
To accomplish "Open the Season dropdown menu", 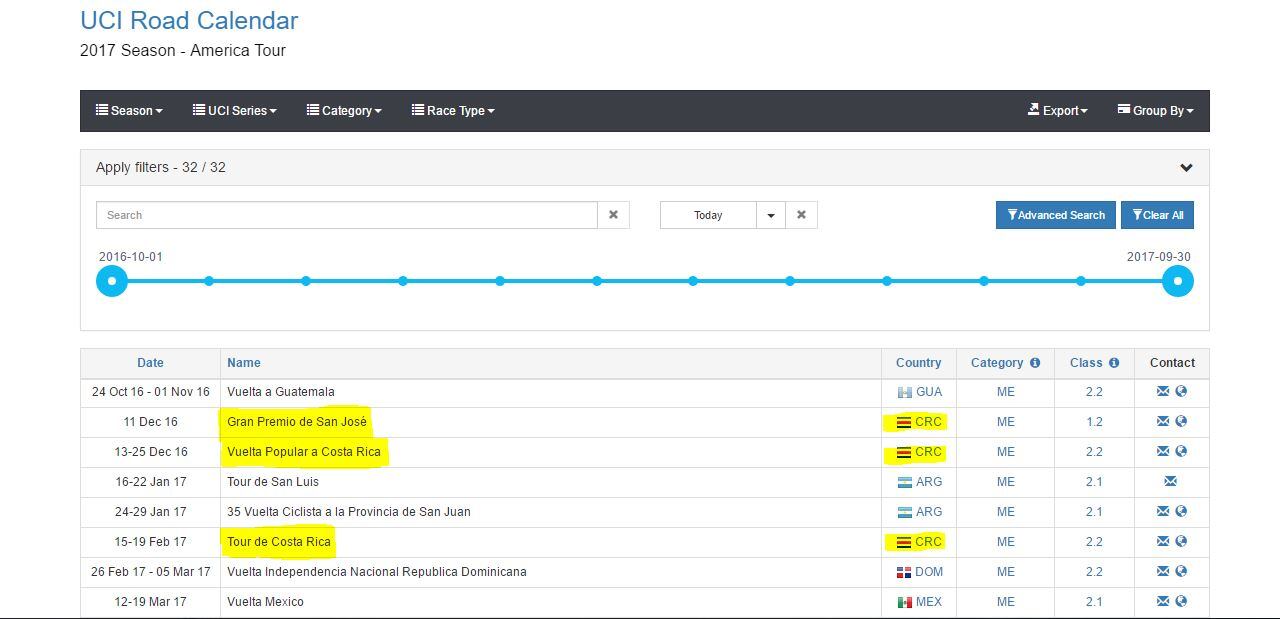I will 129,111.
